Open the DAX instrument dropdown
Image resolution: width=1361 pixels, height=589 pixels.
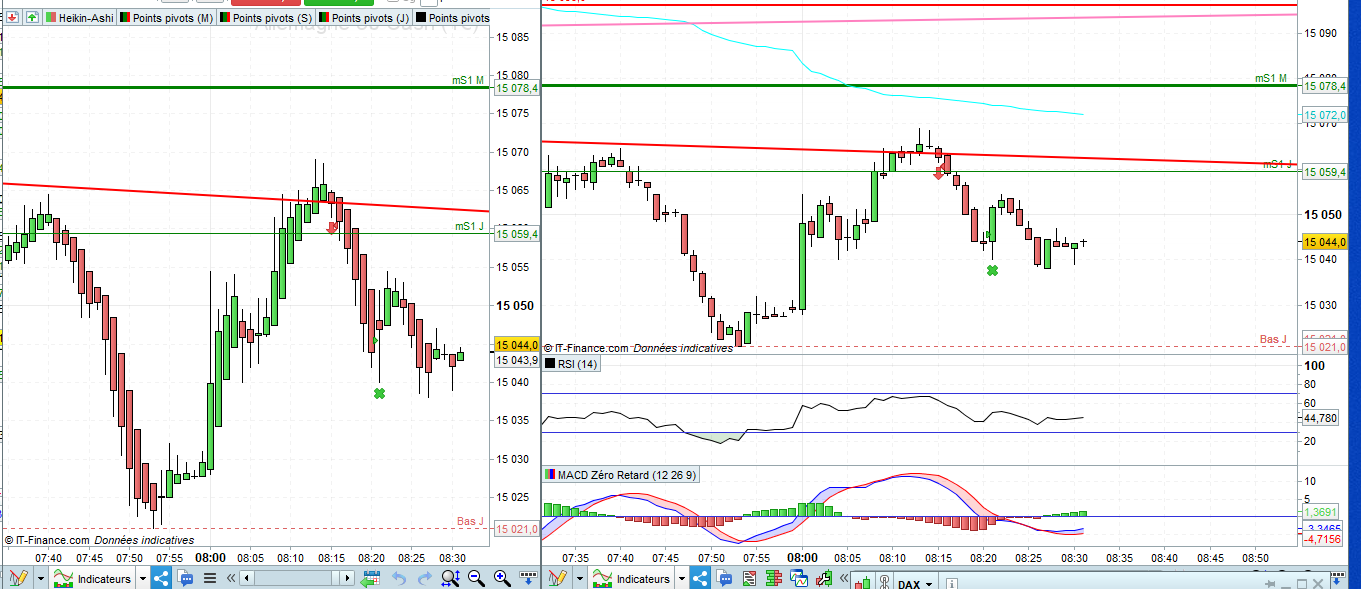tap(914, 584)
